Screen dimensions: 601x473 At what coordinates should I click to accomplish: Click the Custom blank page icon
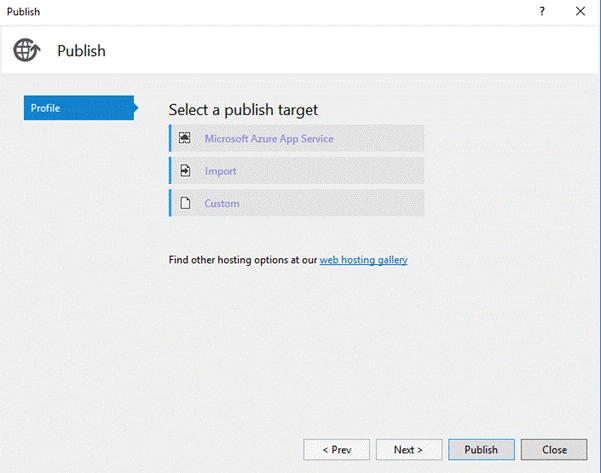pyautogui.click(x=185, y=203)
